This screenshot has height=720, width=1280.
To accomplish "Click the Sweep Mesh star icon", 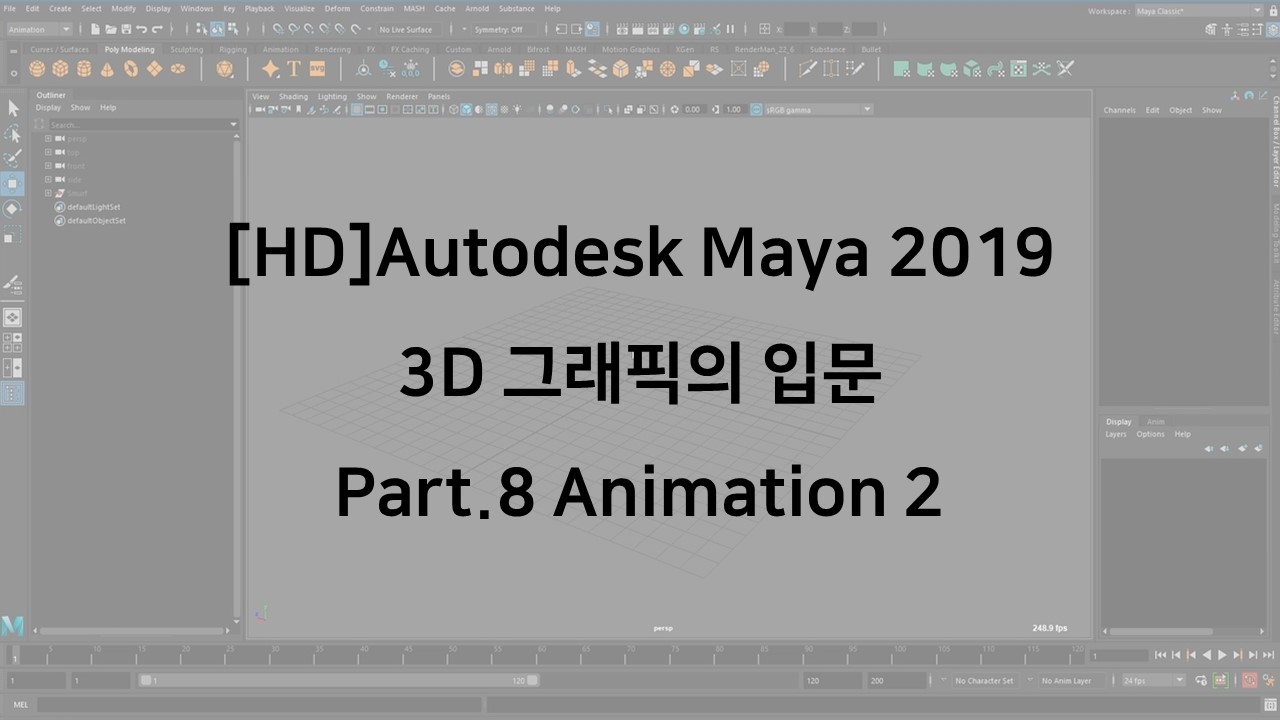I will tap(270, 69).
